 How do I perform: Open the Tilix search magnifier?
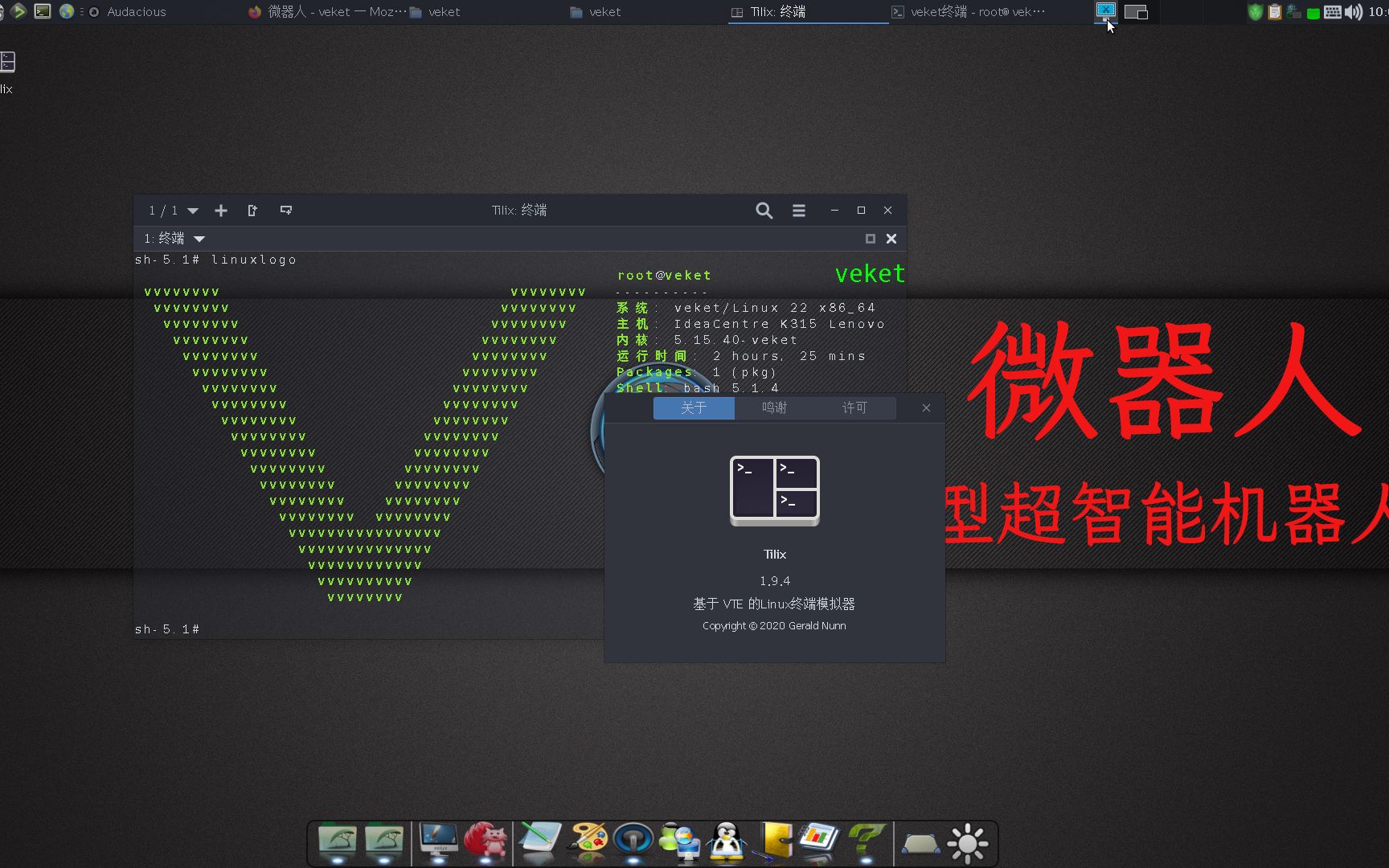click(x=763, y=210)
